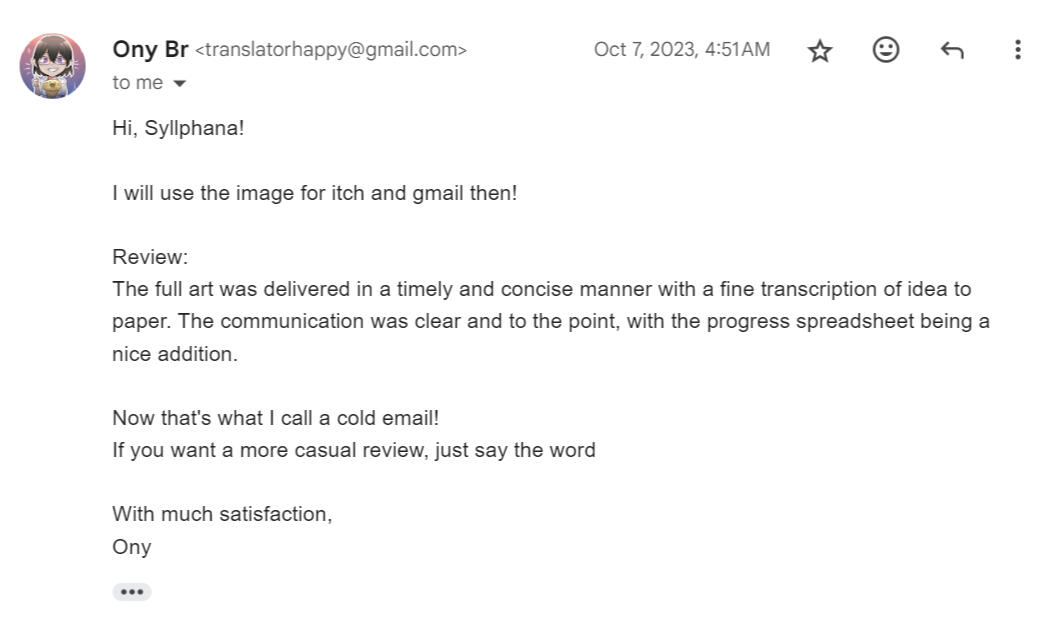Click the translatorhappy@gmail.com email address

[x=331, y=50]
